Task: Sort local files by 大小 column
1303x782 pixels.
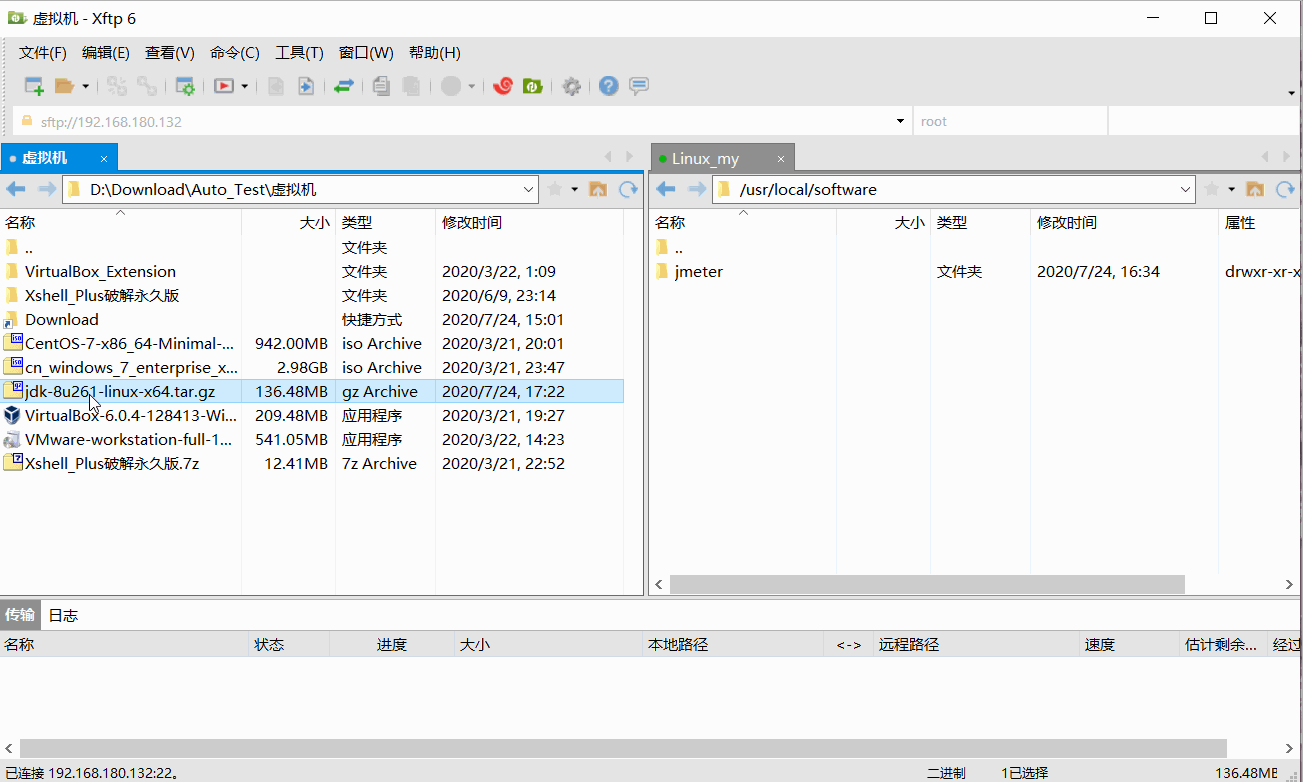Action: (x=288, y=223)
